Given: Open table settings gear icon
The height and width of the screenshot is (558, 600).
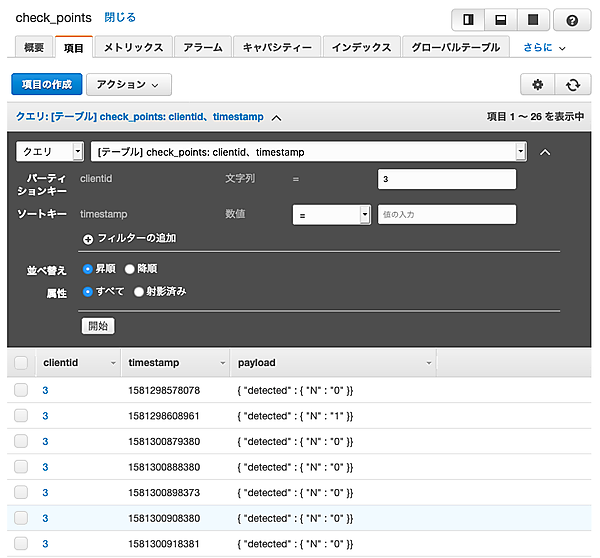Looking at the screenshot, I should tap(538, 85).
